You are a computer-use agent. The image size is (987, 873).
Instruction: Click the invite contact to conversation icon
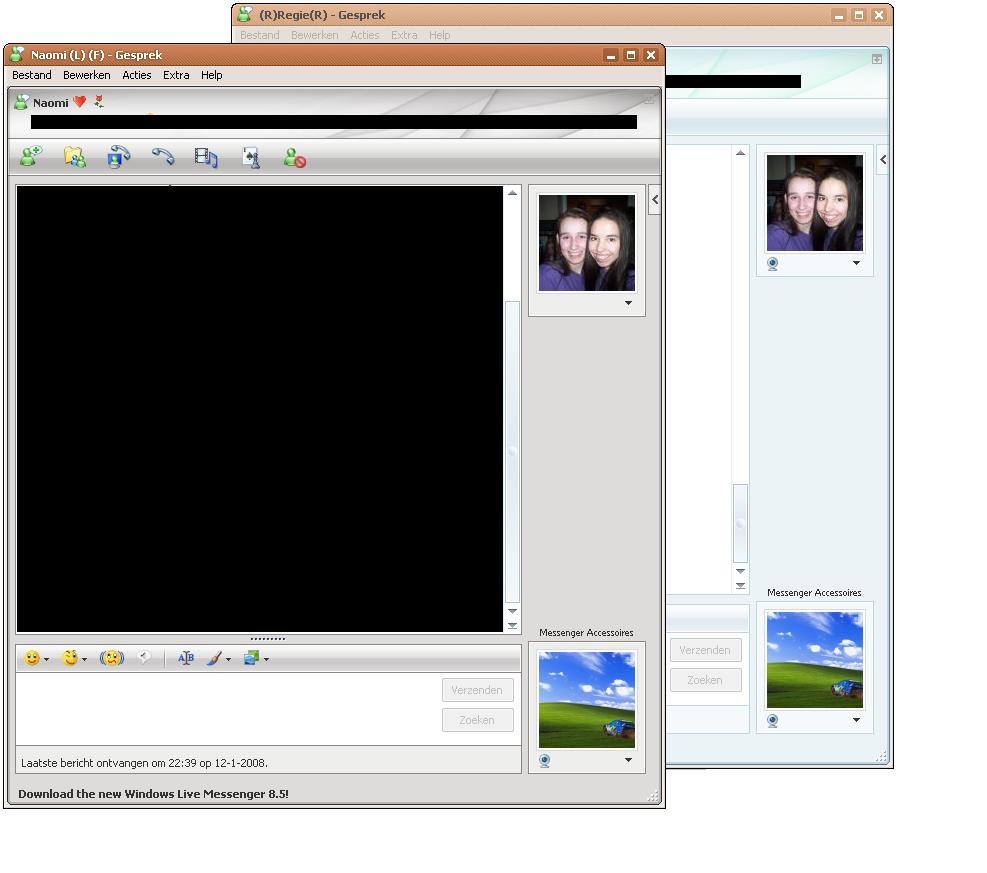[31, 157]
